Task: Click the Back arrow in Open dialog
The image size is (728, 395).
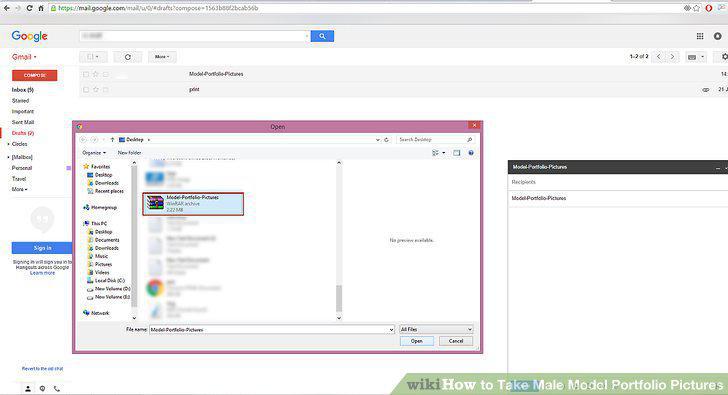Action: pyautogui.click(x=83, y=139)
